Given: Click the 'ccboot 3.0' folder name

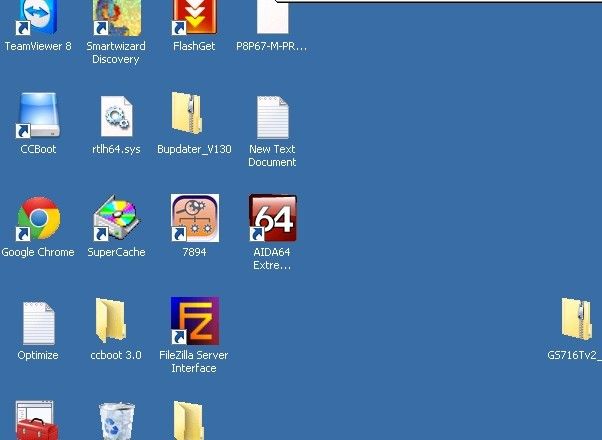Looking at the screenshot, I should [x=116, y=355].
